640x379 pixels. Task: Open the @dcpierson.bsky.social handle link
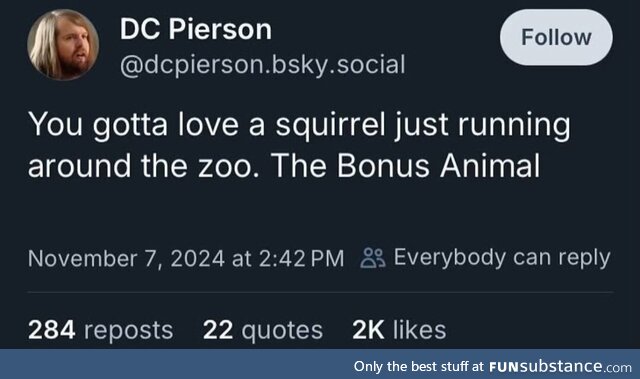[x=262, y=65]
